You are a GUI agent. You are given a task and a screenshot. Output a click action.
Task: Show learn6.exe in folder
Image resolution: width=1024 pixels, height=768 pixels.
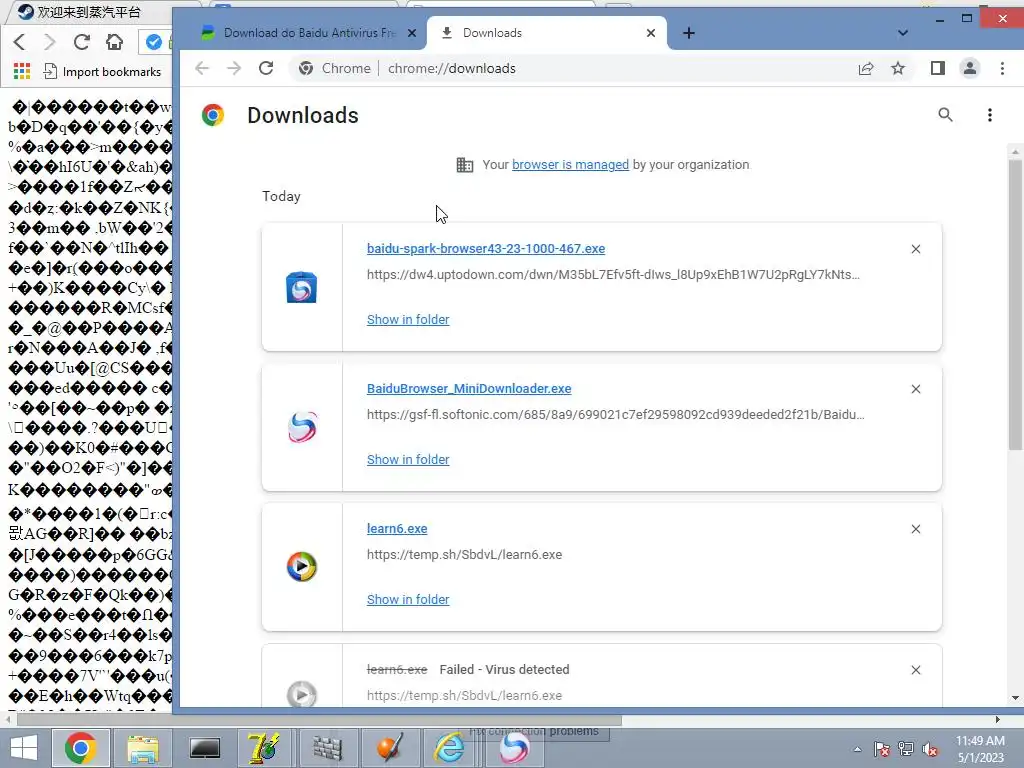408,600
